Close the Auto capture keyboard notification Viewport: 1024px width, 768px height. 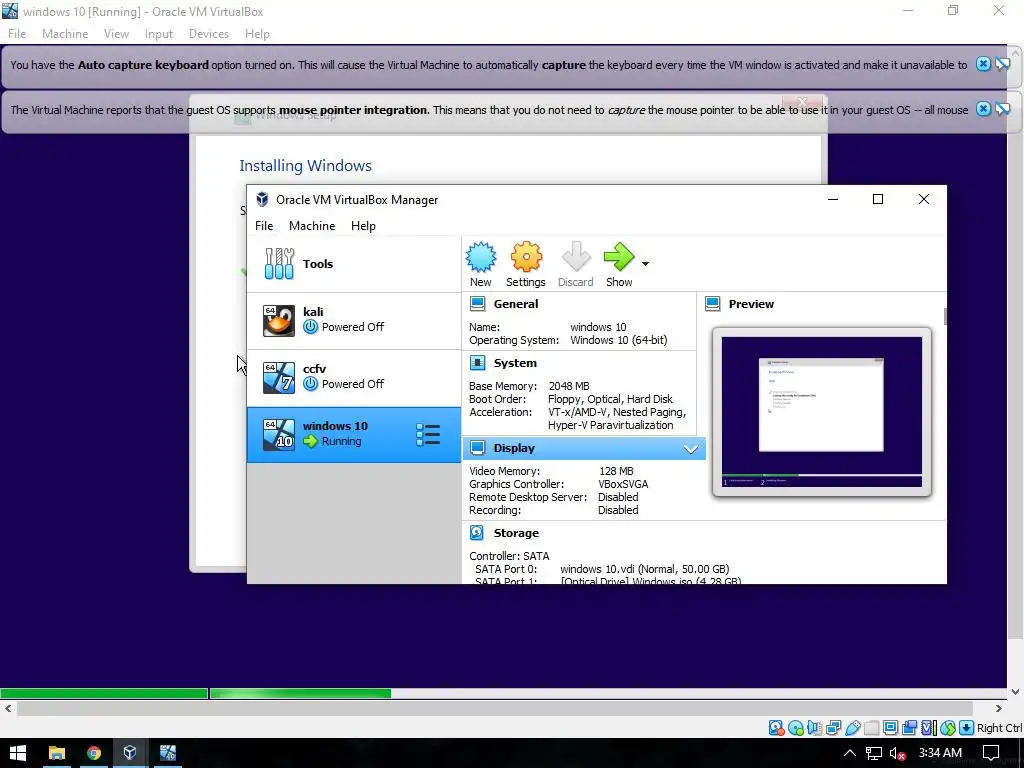(x=983, y=64)
